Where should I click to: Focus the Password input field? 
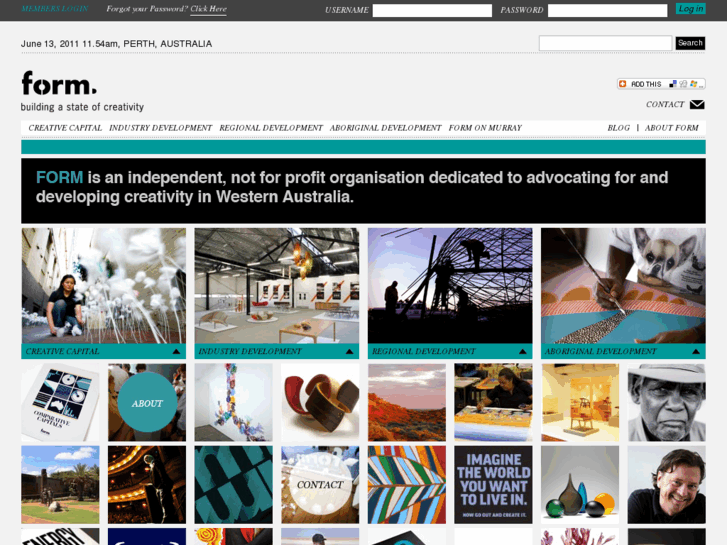pos(607,11)
